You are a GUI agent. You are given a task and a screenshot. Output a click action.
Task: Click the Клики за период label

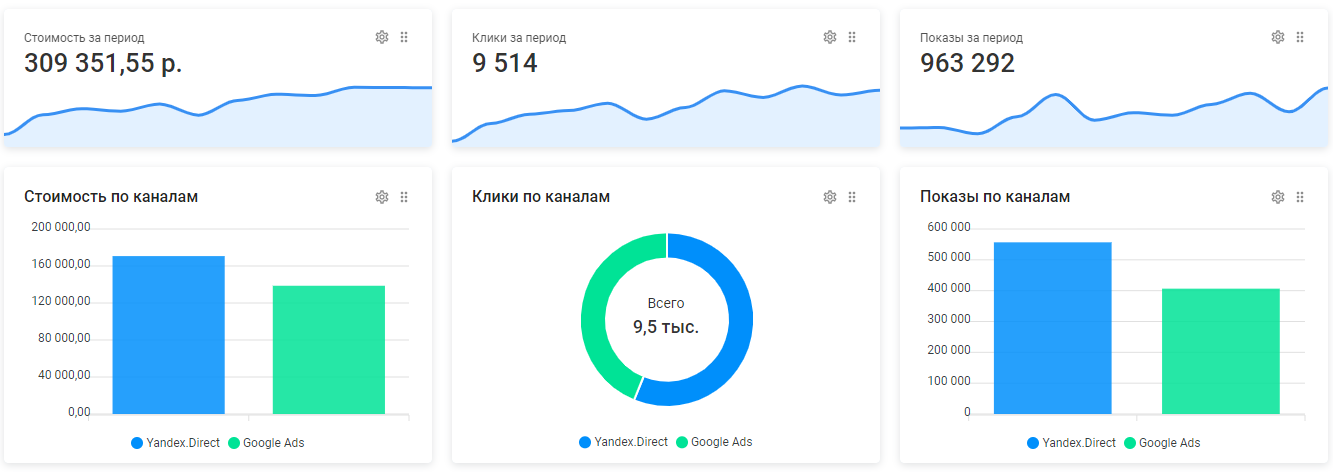click(x=519, y=38)
